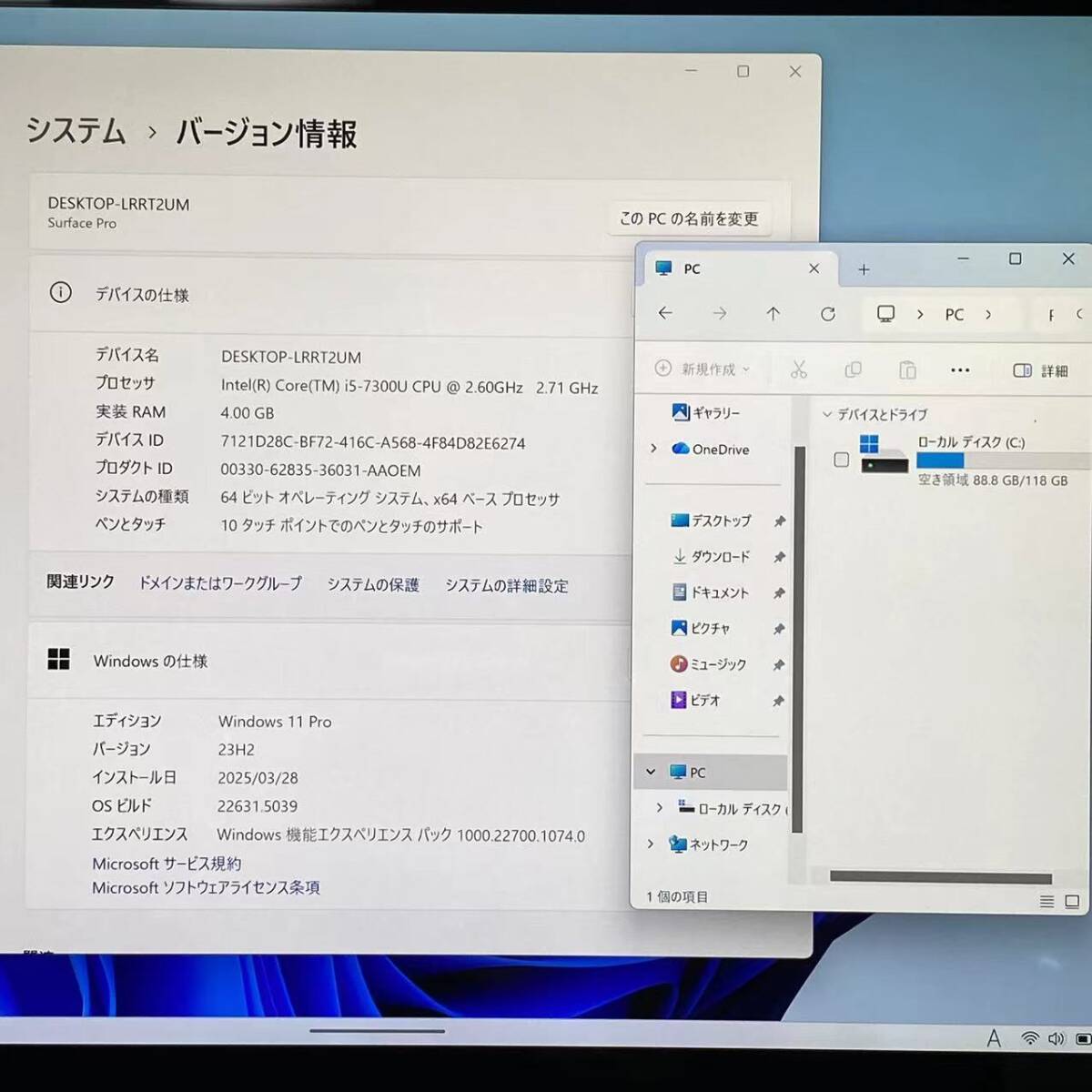Open Microsoft ソフトウェアライセンス条項 link
Image resolution: width=1092 pixels, height=1092 pixels.
206,887
